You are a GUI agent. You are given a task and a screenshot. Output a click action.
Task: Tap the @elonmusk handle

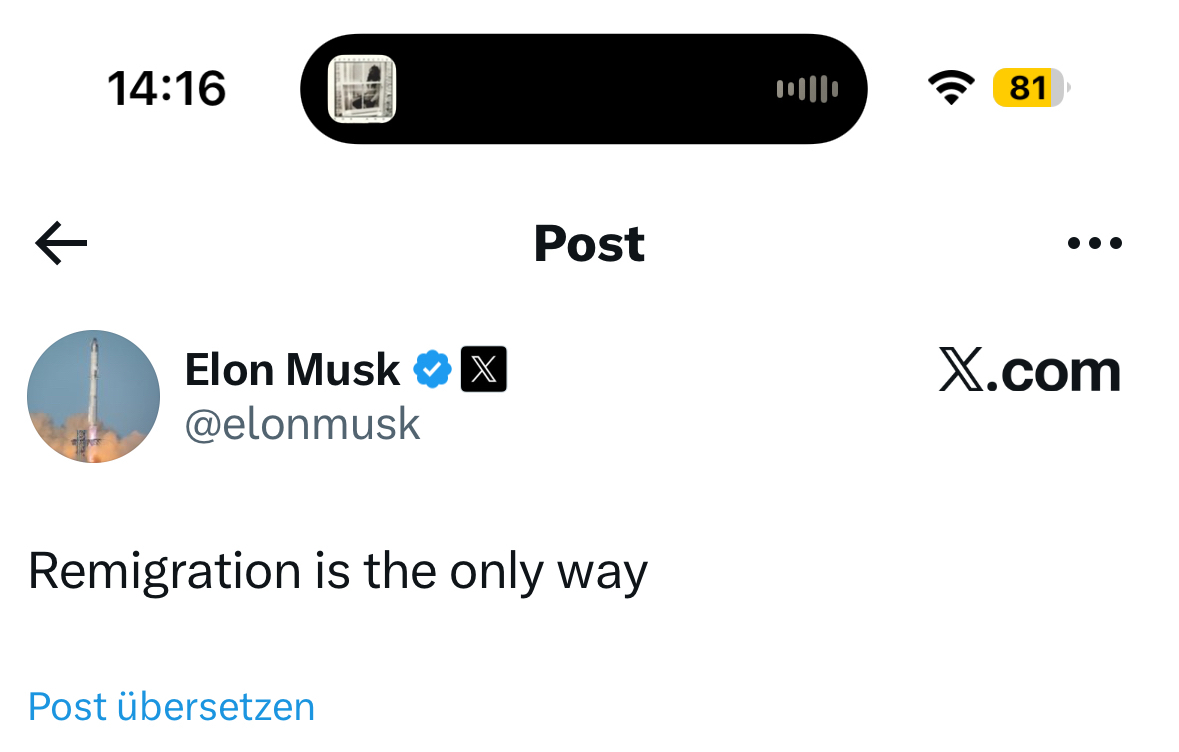coord(302,424)
